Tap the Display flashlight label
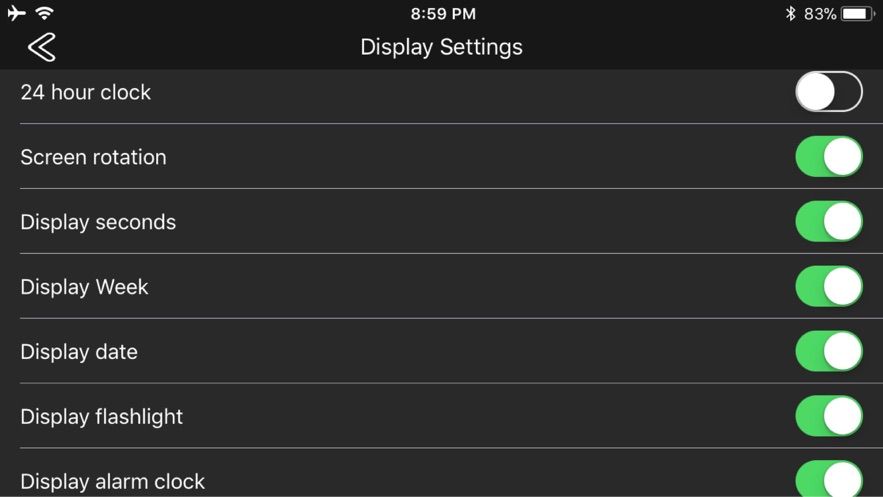Screen dimensions: 883x497 pyautogui.click(x=102, y=417)
